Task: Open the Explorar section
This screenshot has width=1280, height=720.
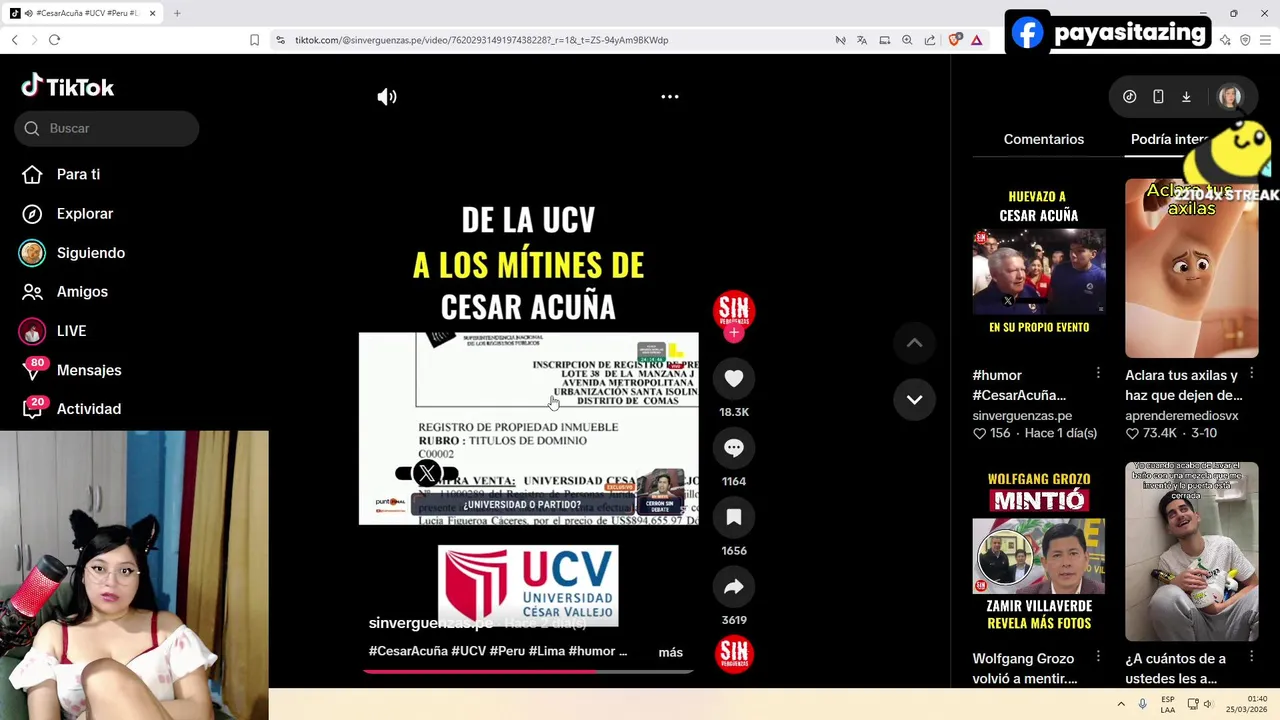Action: tap(67, 214)
